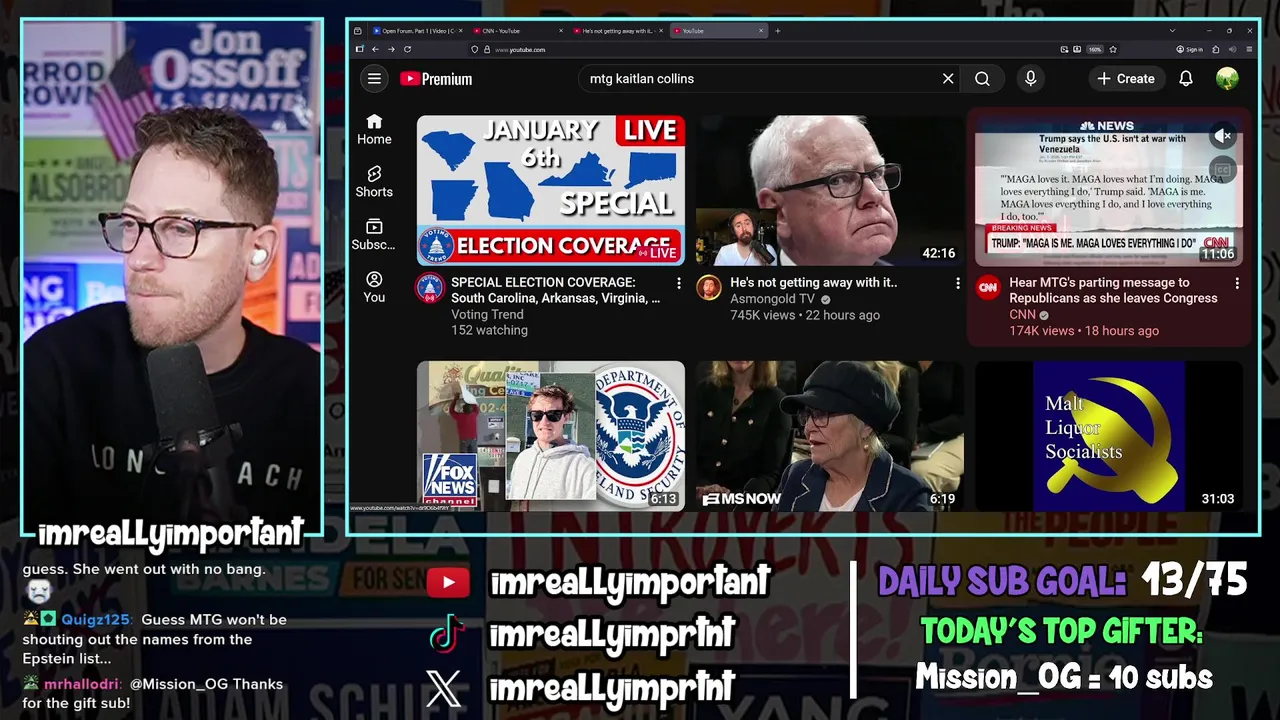The image size is (1280, 720).
Task: Open Shorts in the sidebar
Action: coord(374,182)
